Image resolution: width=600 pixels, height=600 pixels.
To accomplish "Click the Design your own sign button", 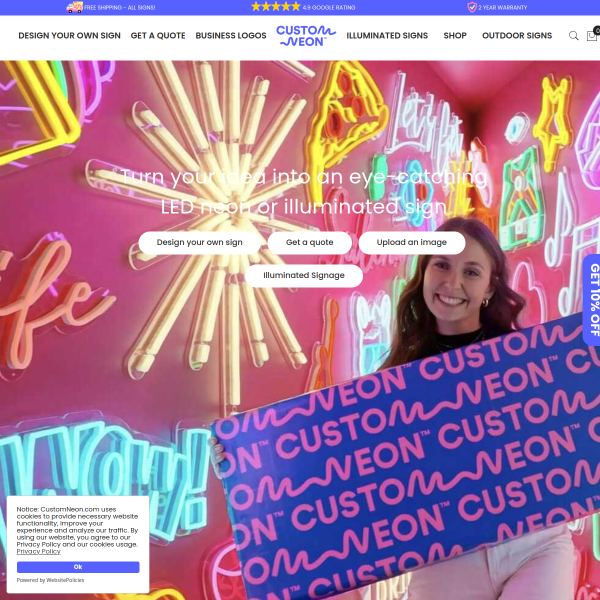I will [x=199, y=243].
